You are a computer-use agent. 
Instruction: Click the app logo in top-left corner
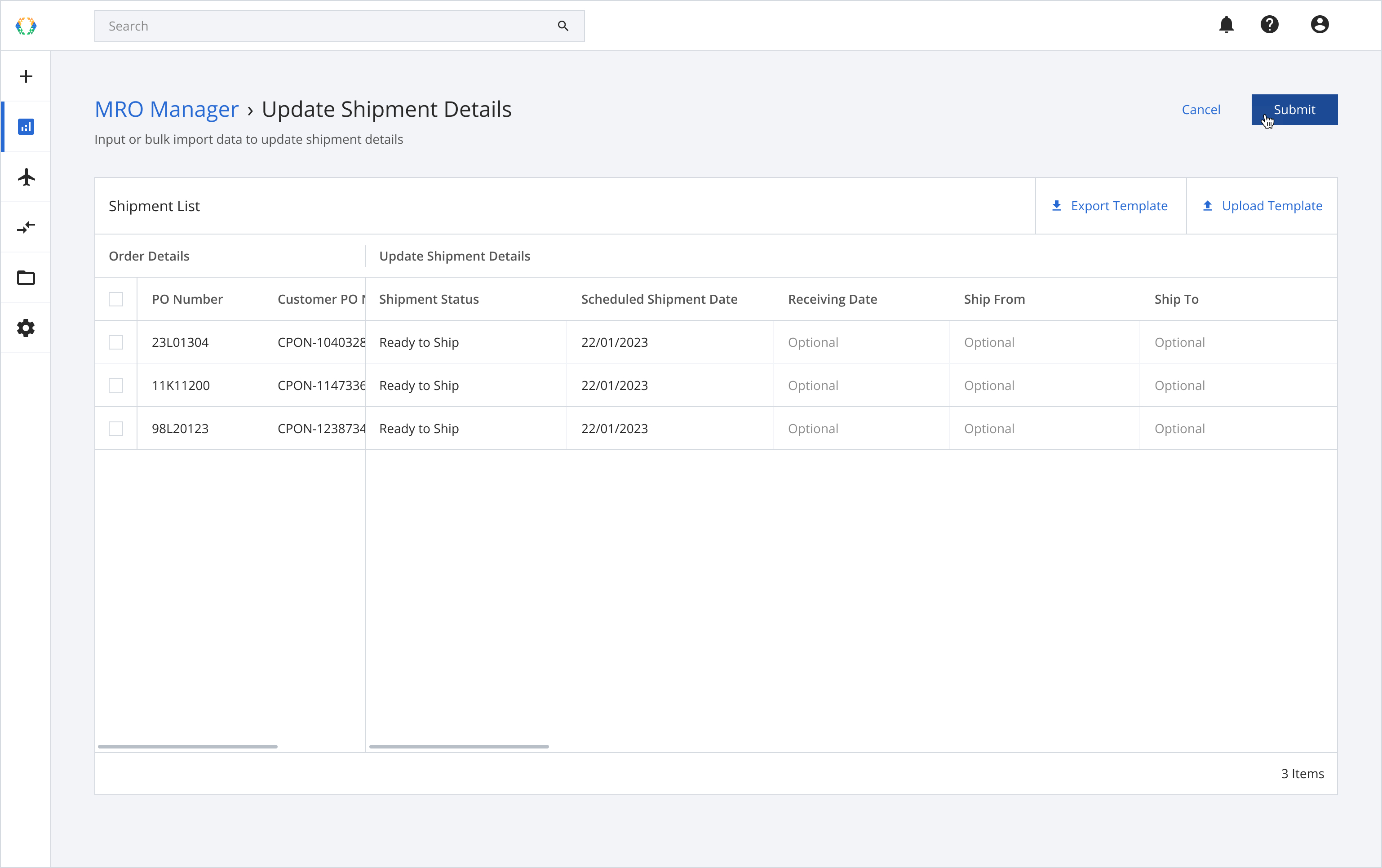(x=26, y=26)
